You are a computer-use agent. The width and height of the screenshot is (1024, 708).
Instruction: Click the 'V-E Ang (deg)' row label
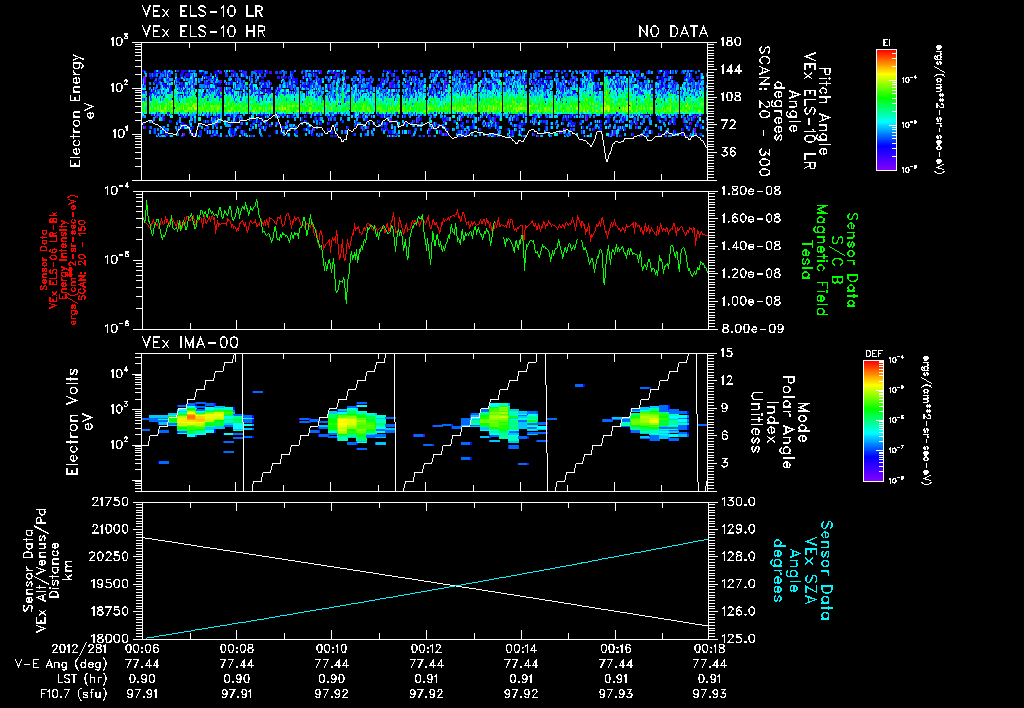61,664
